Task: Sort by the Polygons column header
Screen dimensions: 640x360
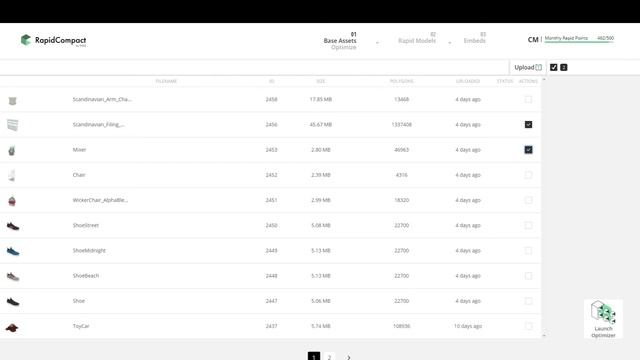Action: [x=402, y=81]
